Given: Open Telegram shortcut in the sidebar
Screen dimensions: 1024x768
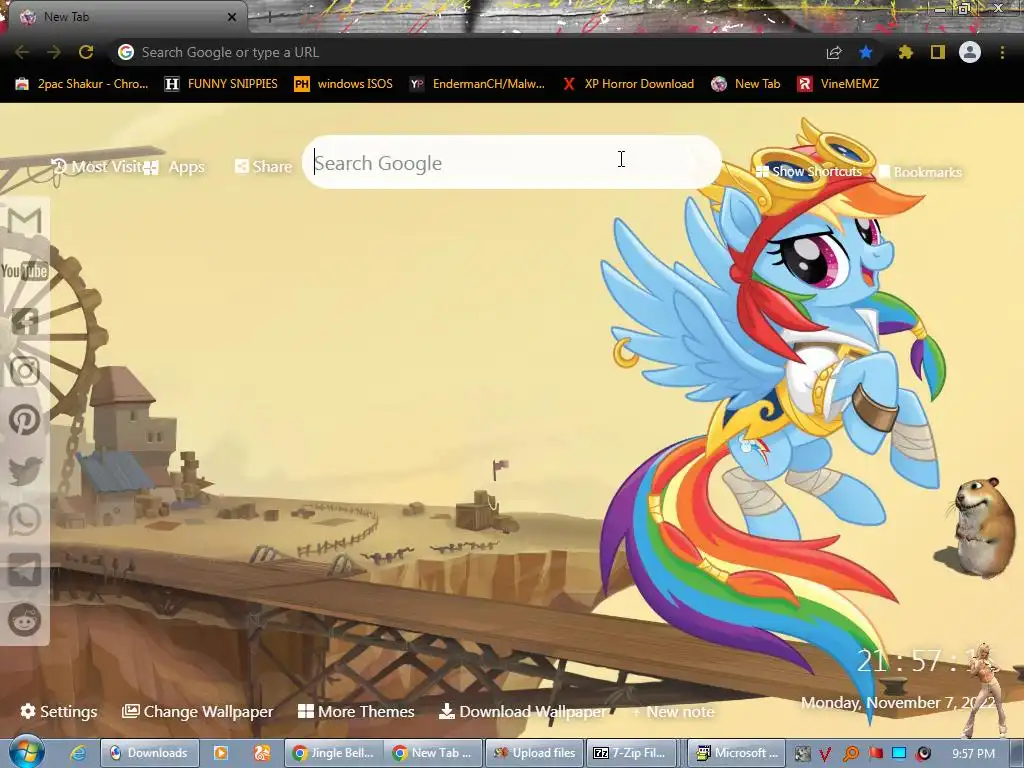Looking at the screenshot, I should [25, 570].
